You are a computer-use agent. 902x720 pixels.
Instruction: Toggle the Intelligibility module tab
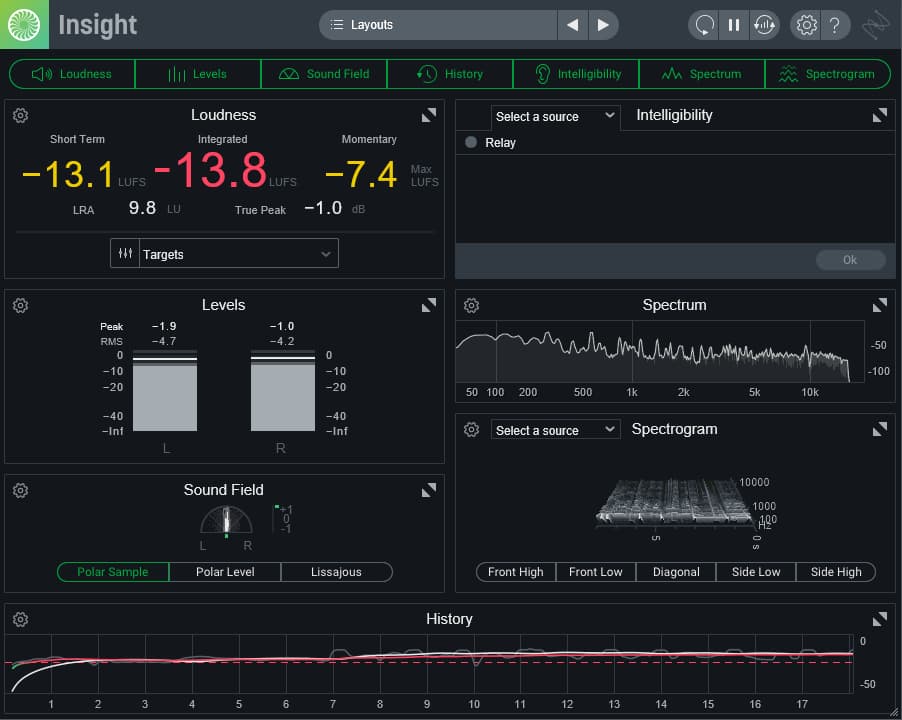tap(576, 74)
